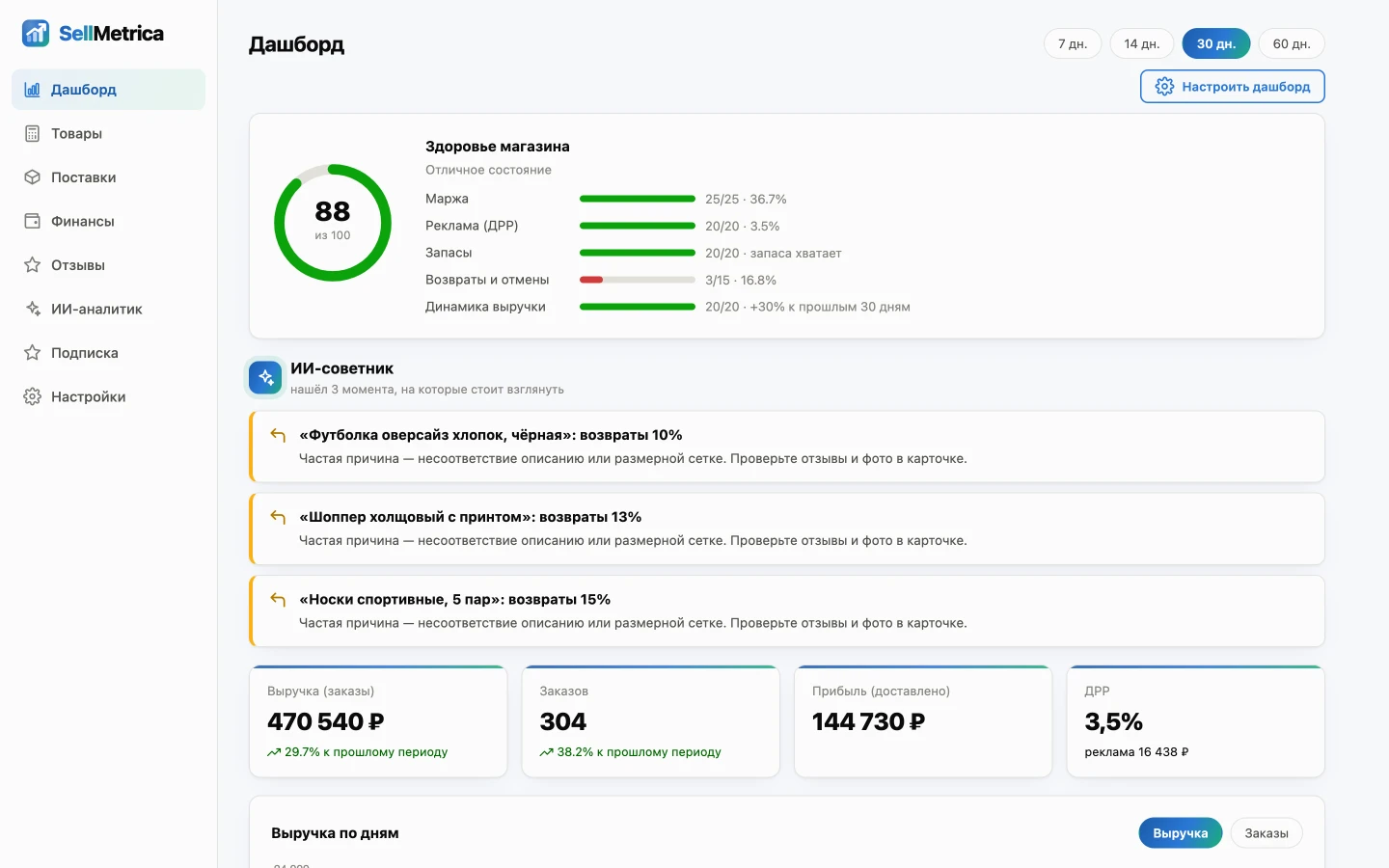Image resolution: width=1389 pixels, height=868 pixels.
Task: Click the Отзывы star icon
Action: click(x=33, y=265)
